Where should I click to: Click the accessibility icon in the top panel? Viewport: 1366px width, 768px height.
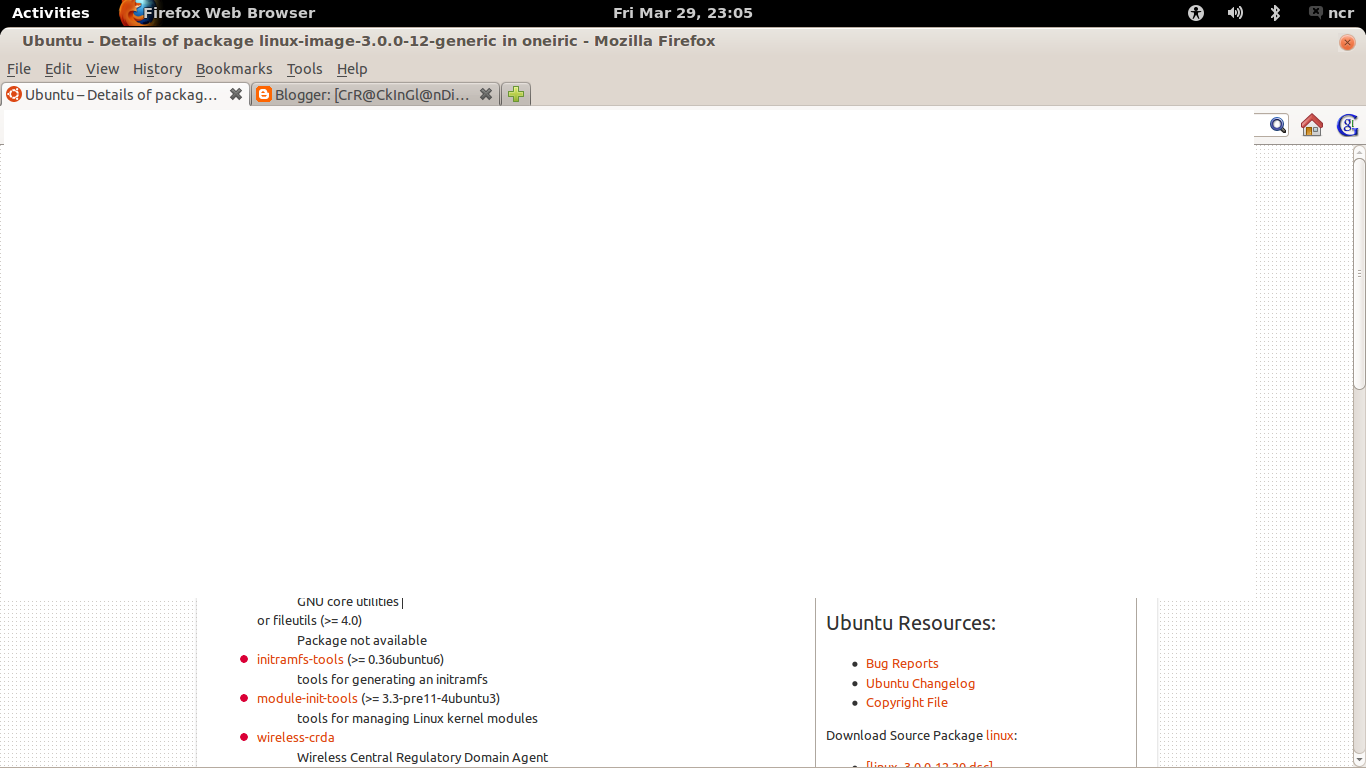[x=1195, y=13]
